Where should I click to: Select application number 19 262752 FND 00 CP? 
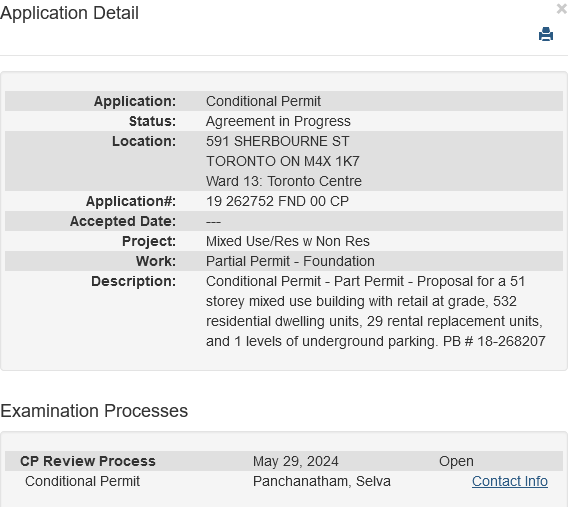[x=277, y=201]
